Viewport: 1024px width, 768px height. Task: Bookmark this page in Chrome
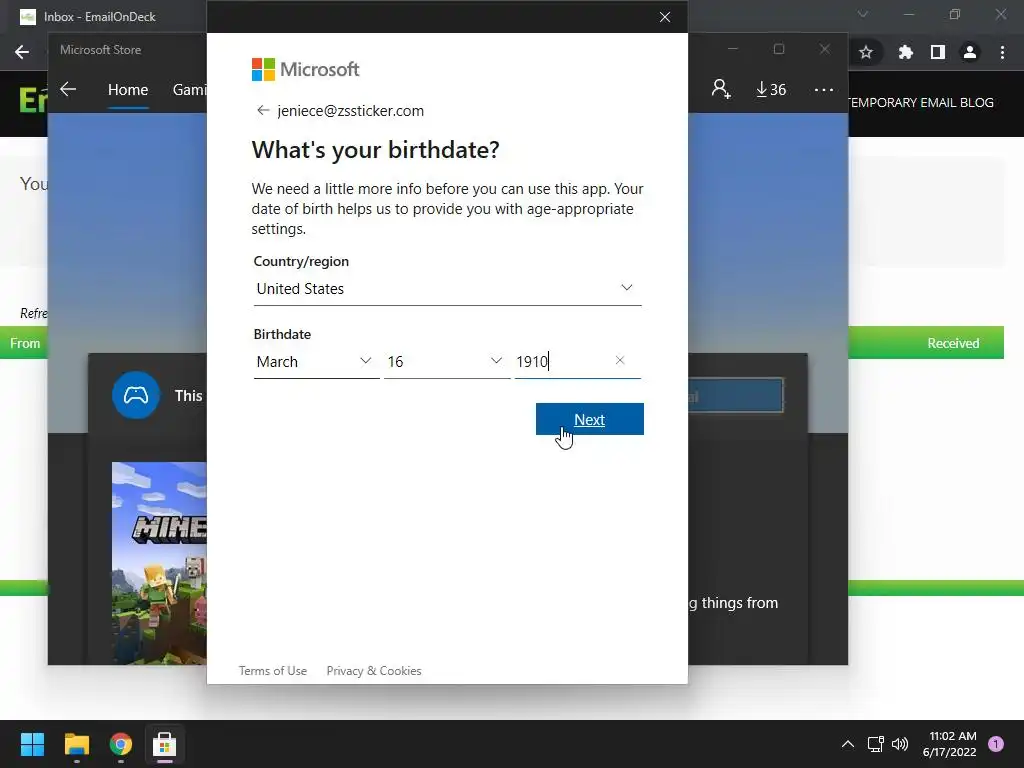(866, 52)
